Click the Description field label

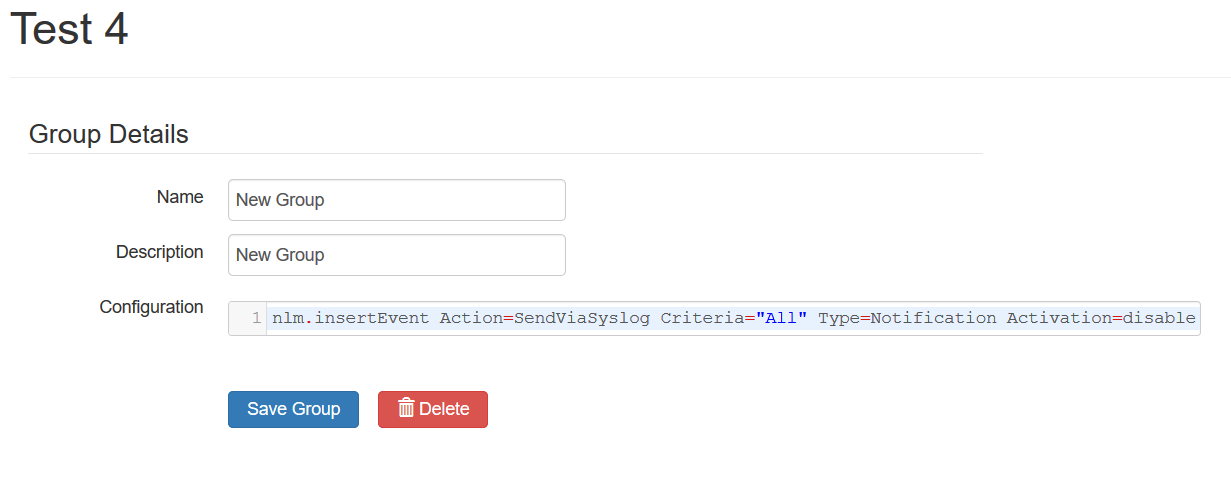[x=160, y=252]
